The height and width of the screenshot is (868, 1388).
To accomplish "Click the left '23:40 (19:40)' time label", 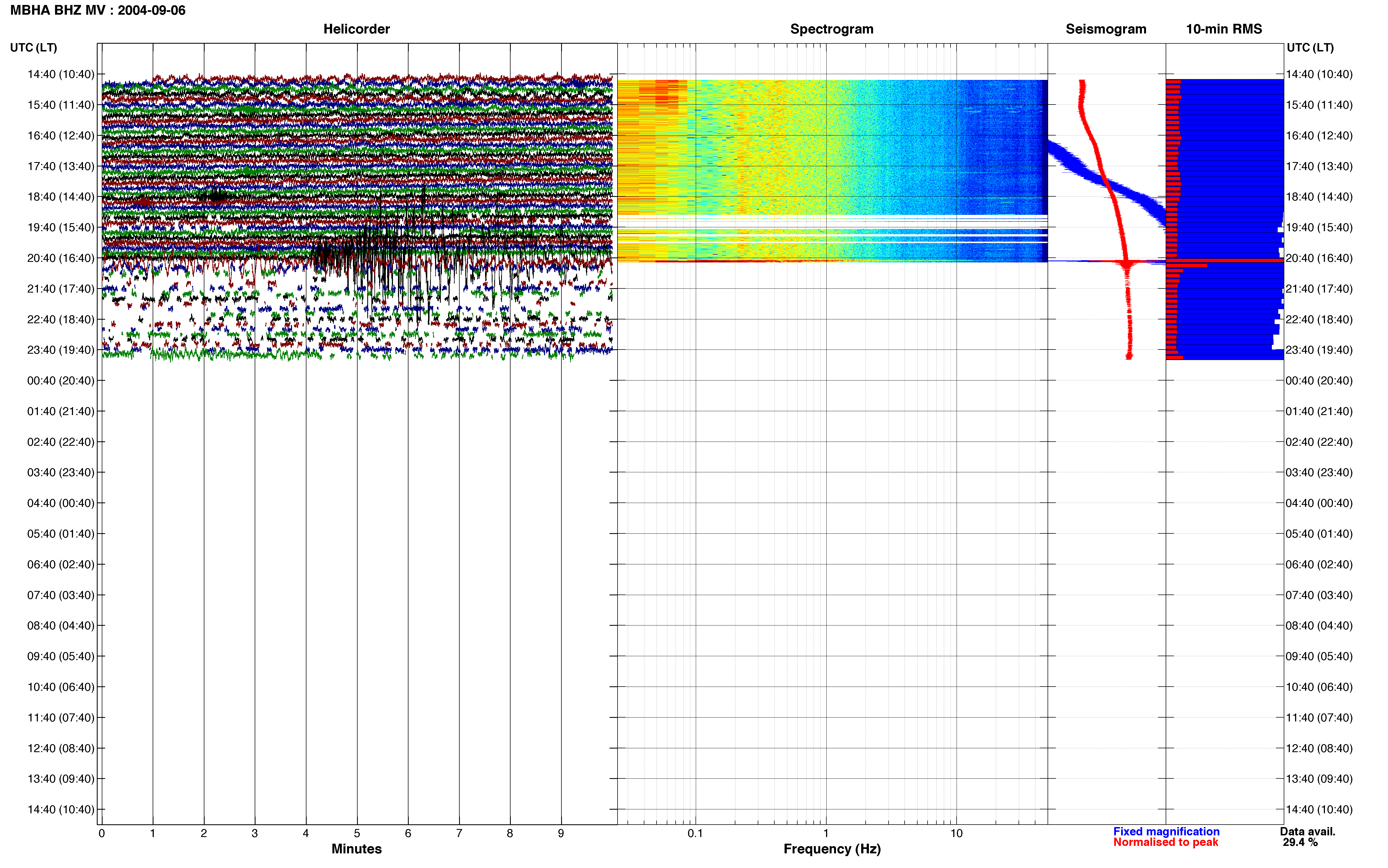I will click(x=61, y=350).
